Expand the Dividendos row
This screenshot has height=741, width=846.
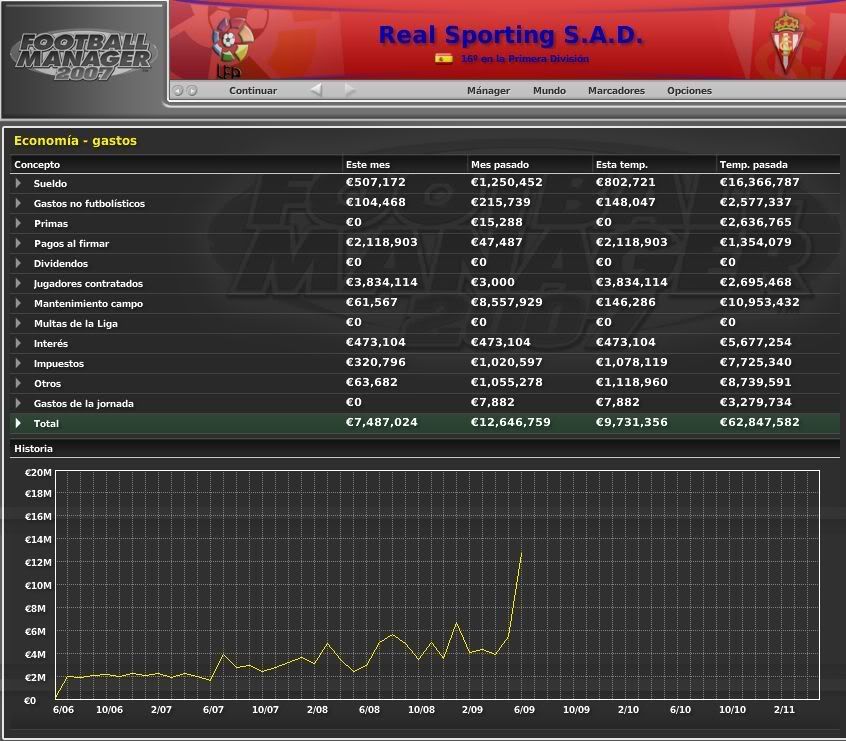[x=18, y=263]
